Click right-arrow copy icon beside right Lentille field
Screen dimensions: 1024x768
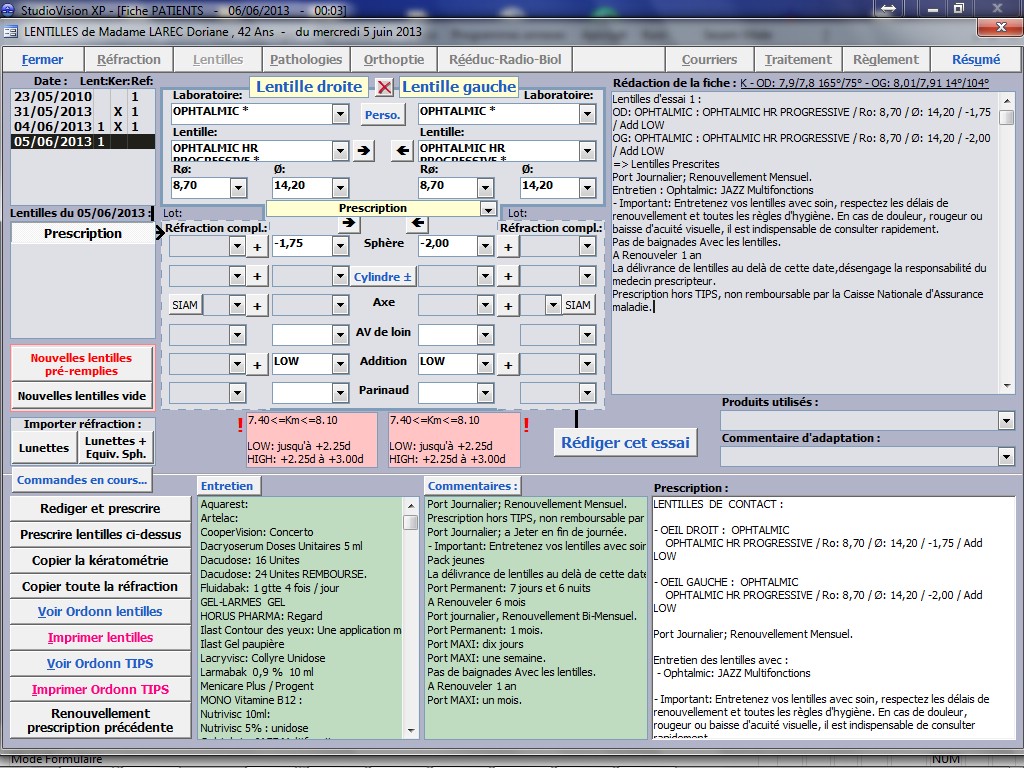point(364,152)
